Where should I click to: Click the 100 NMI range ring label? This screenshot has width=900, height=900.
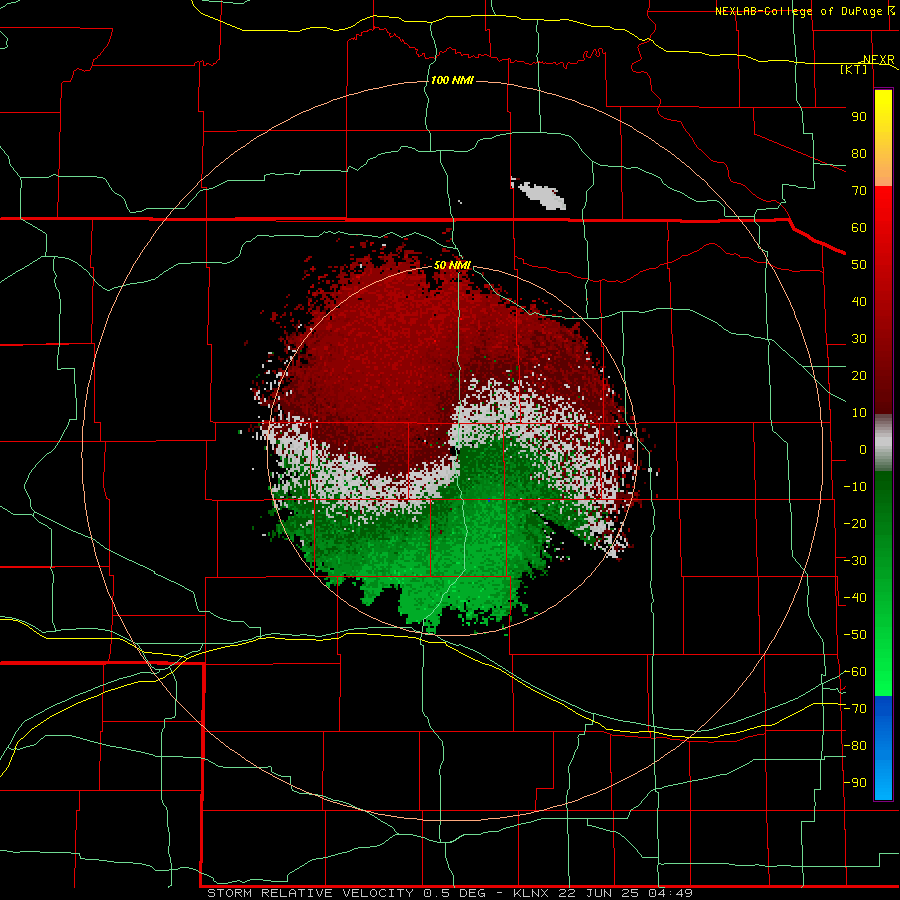(x=452, y=80)
